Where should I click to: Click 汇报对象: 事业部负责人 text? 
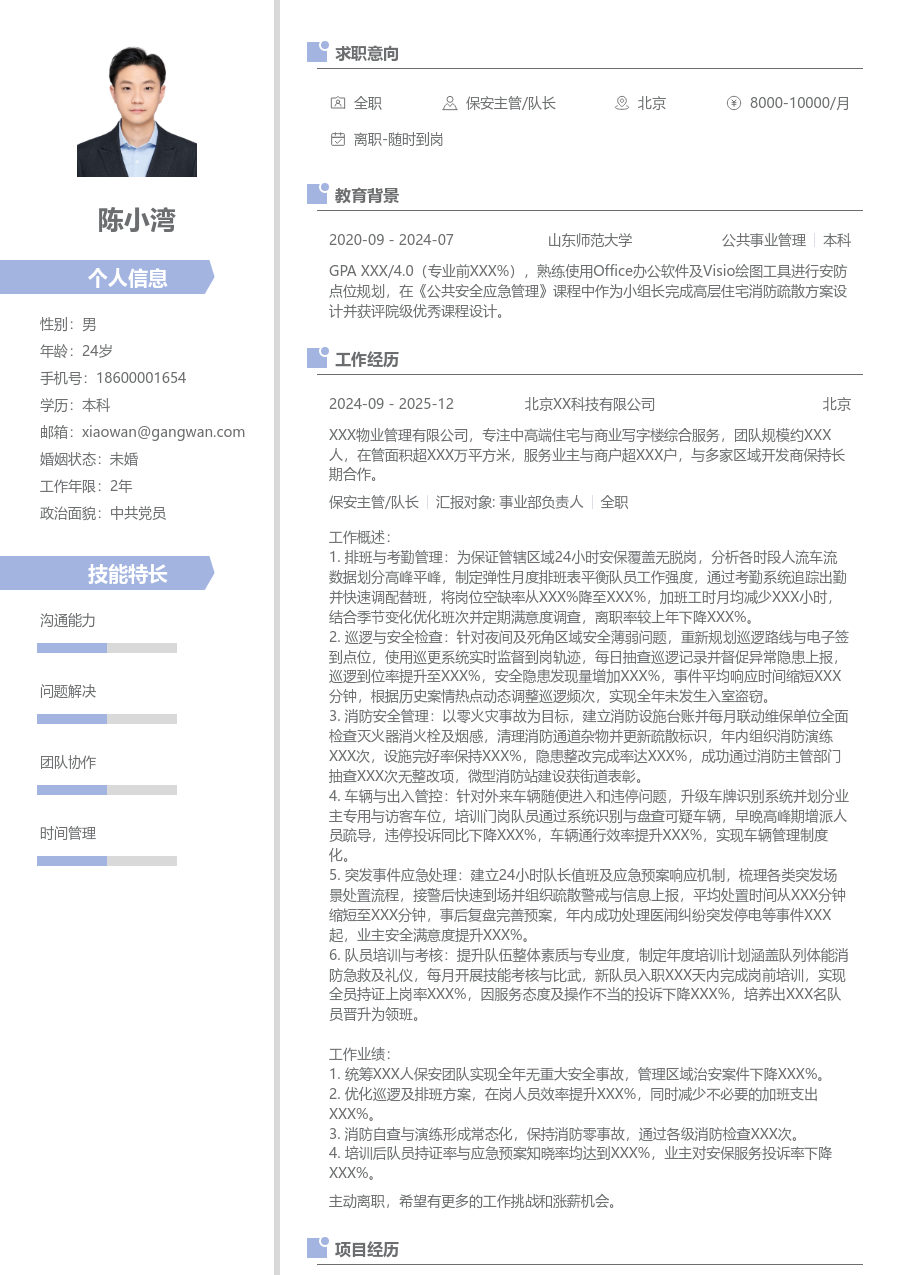(x=509, y=502)
